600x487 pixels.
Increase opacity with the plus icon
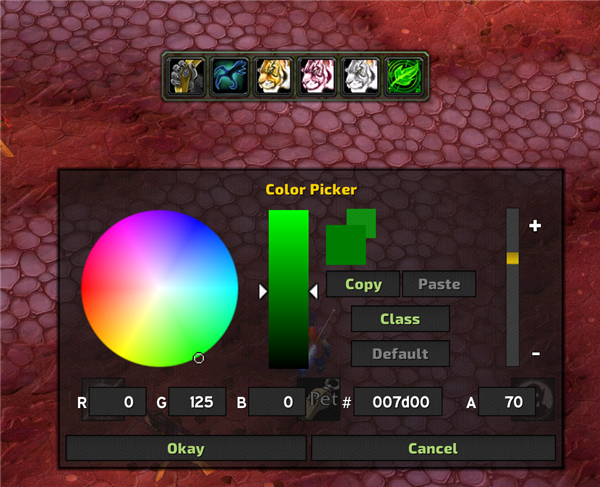click(x=535, y=226)
